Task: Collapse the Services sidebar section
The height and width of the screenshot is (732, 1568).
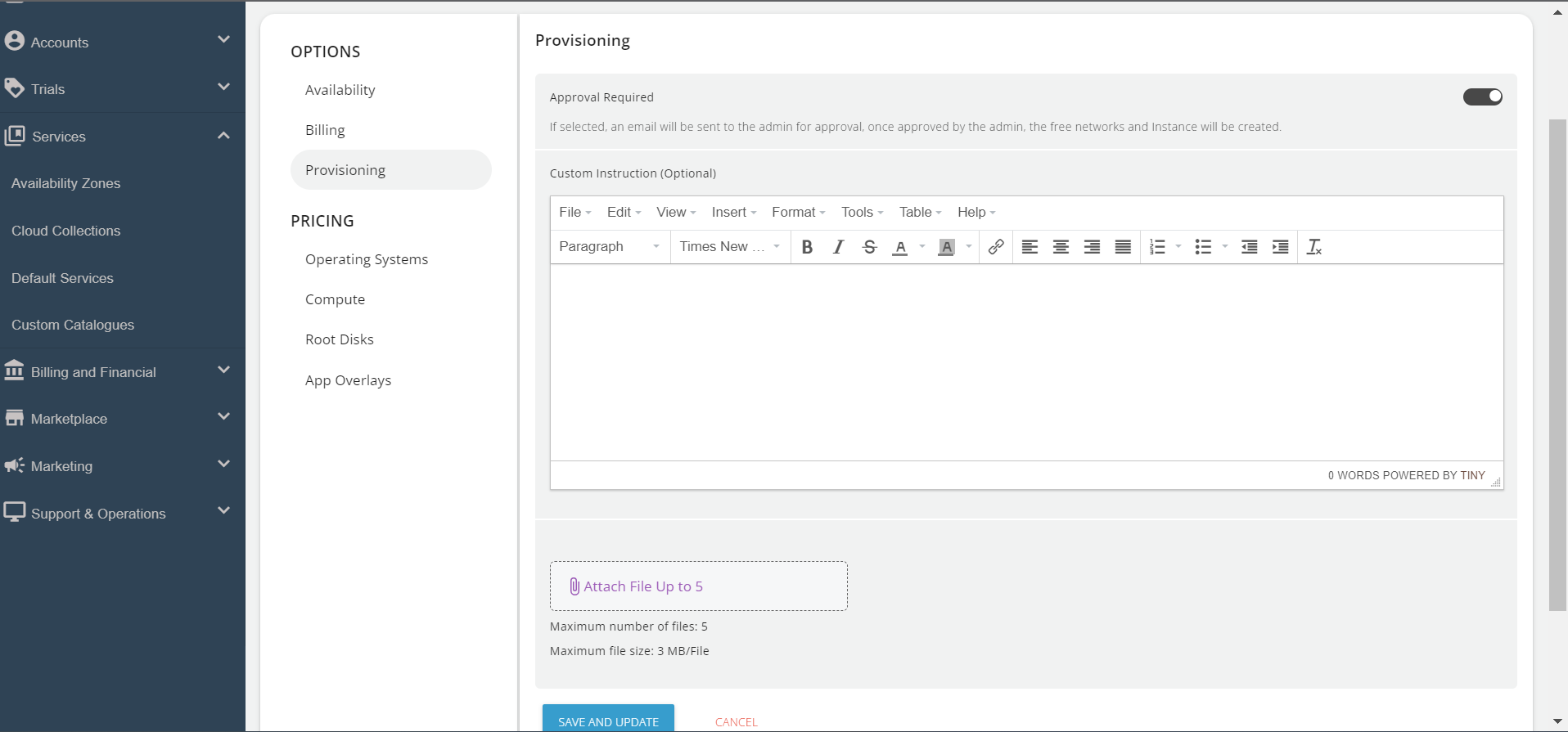Action: 223,136
